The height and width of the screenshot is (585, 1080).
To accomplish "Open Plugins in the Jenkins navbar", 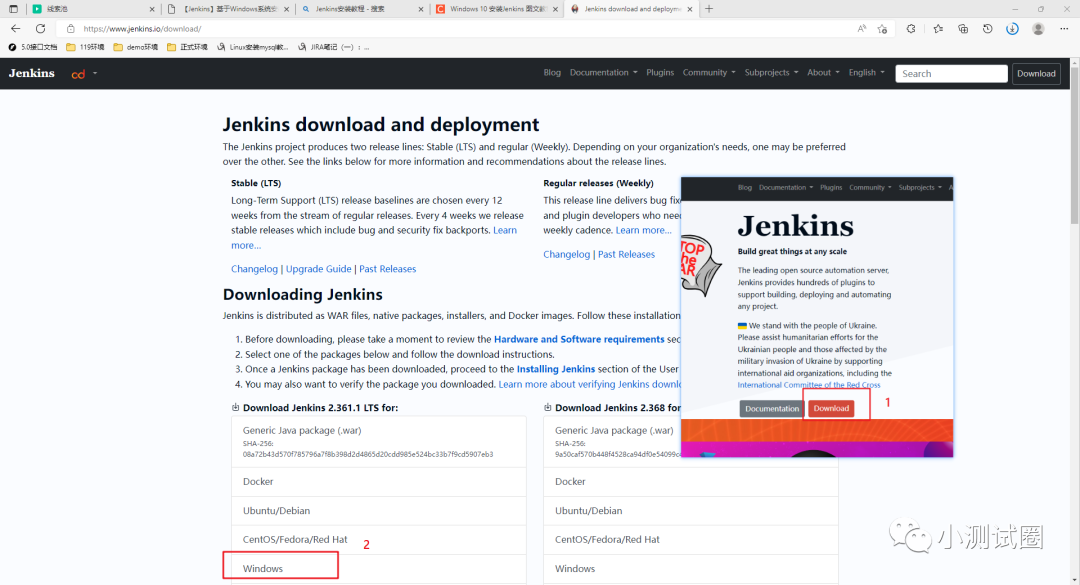I will click(x=660, y=72).
